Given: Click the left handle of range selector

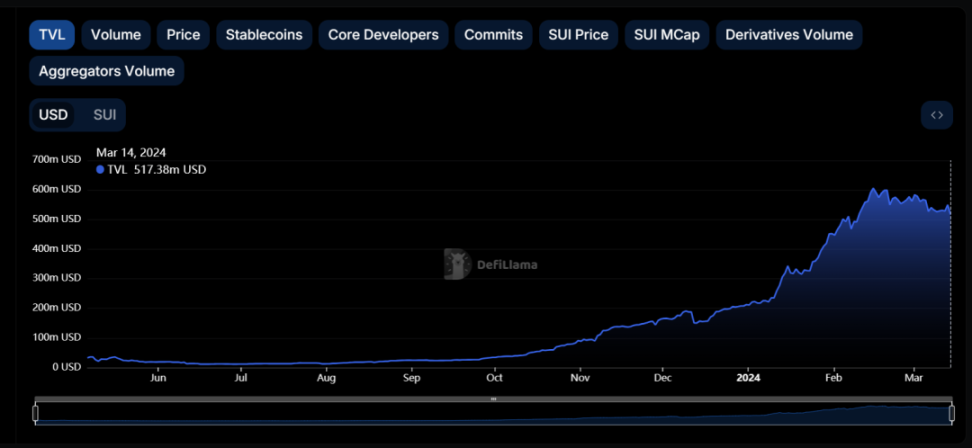Looking at the screenshot, I should tap(36, 412).
